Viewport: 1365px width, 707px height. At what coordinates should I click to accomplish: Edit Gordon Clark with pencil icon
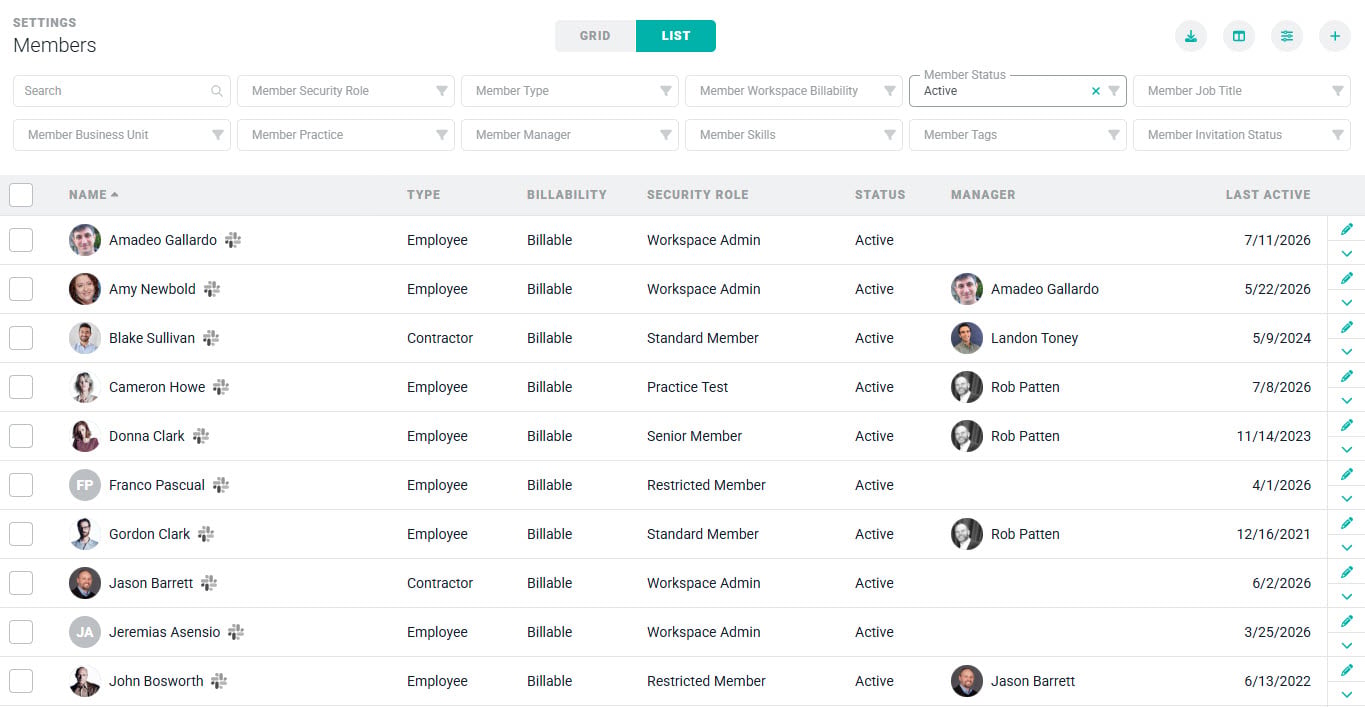pos(1347,523)
